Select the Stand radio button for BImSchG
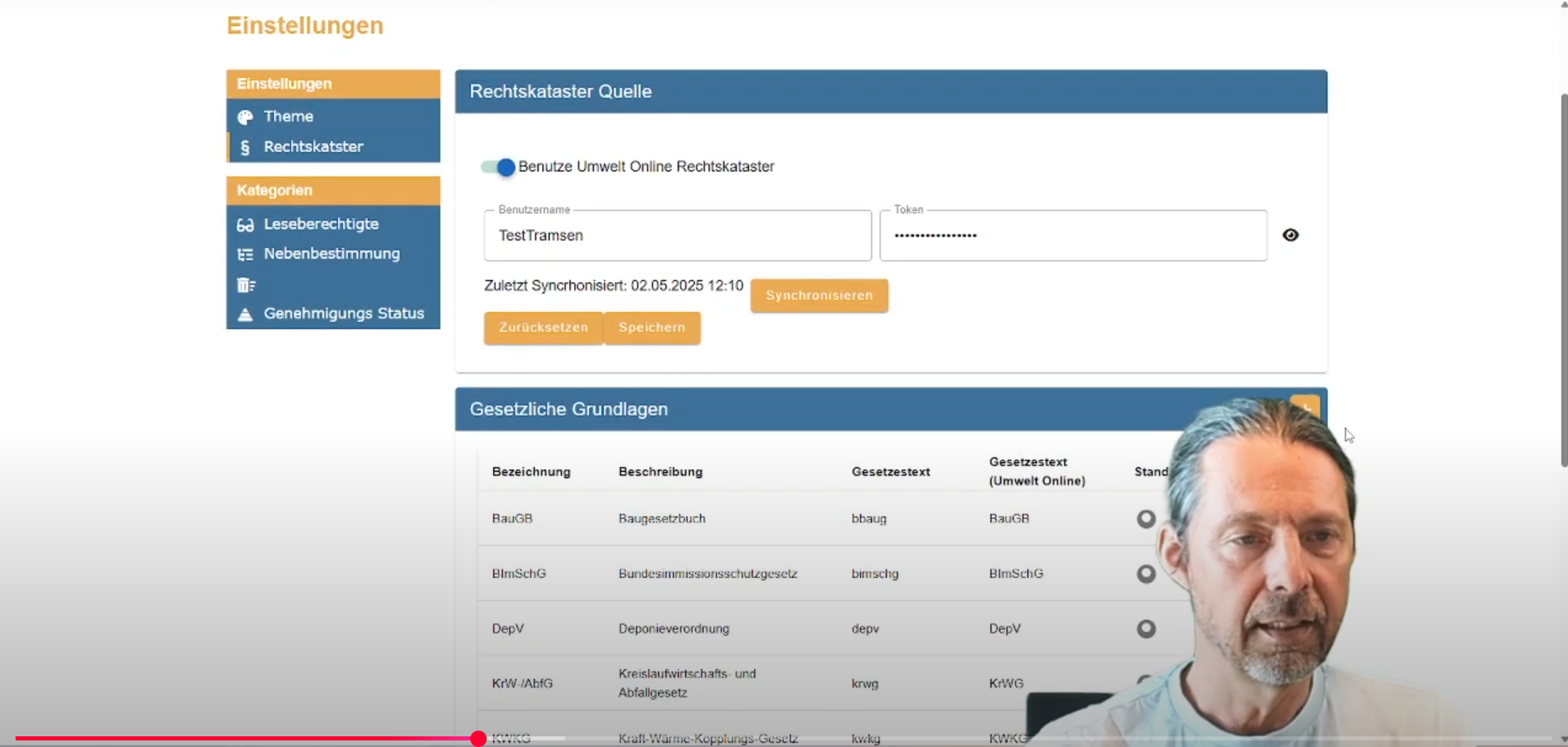The height and width of the screenshot is (747, 1568). (x=1145, y=574)
